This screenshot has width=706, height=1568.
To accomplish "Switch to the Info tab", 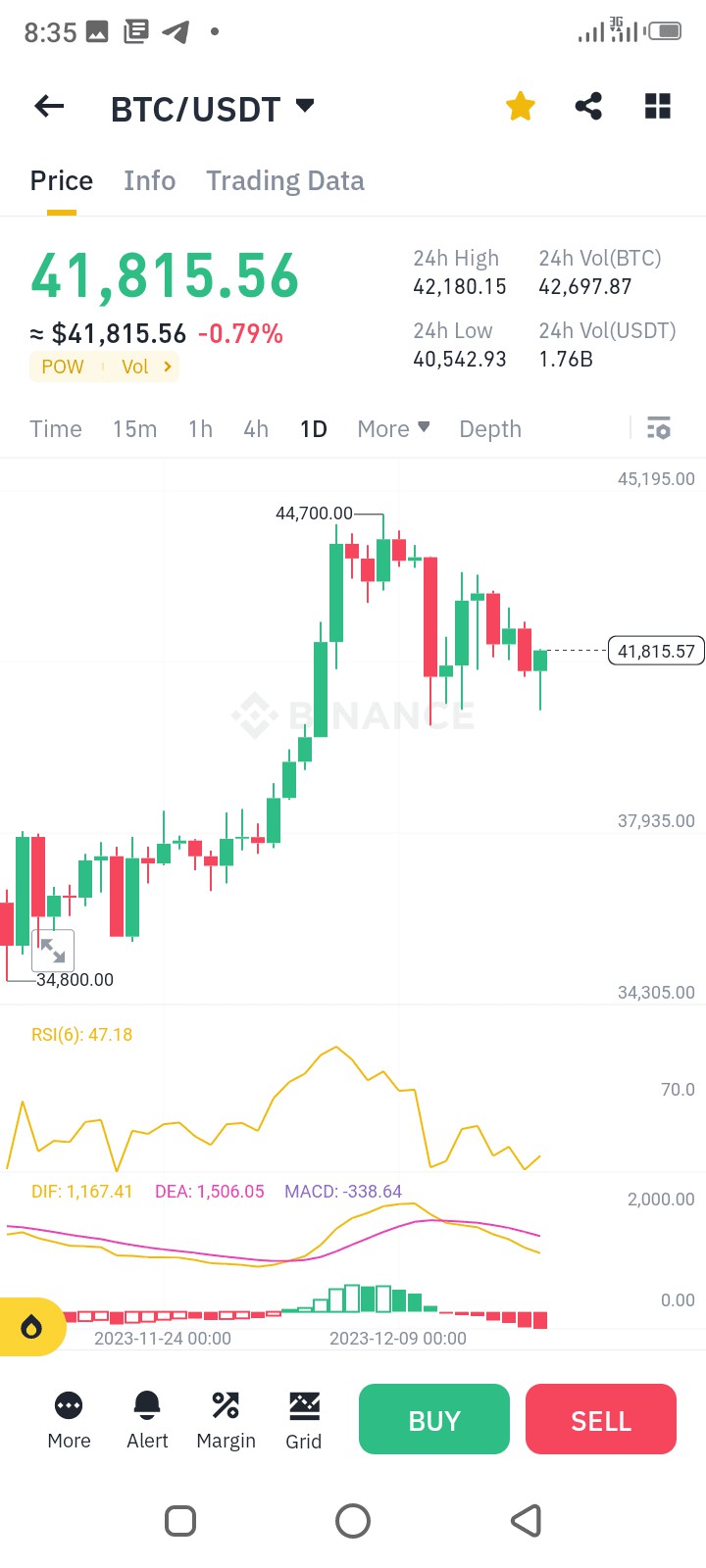I will [149, 180].
